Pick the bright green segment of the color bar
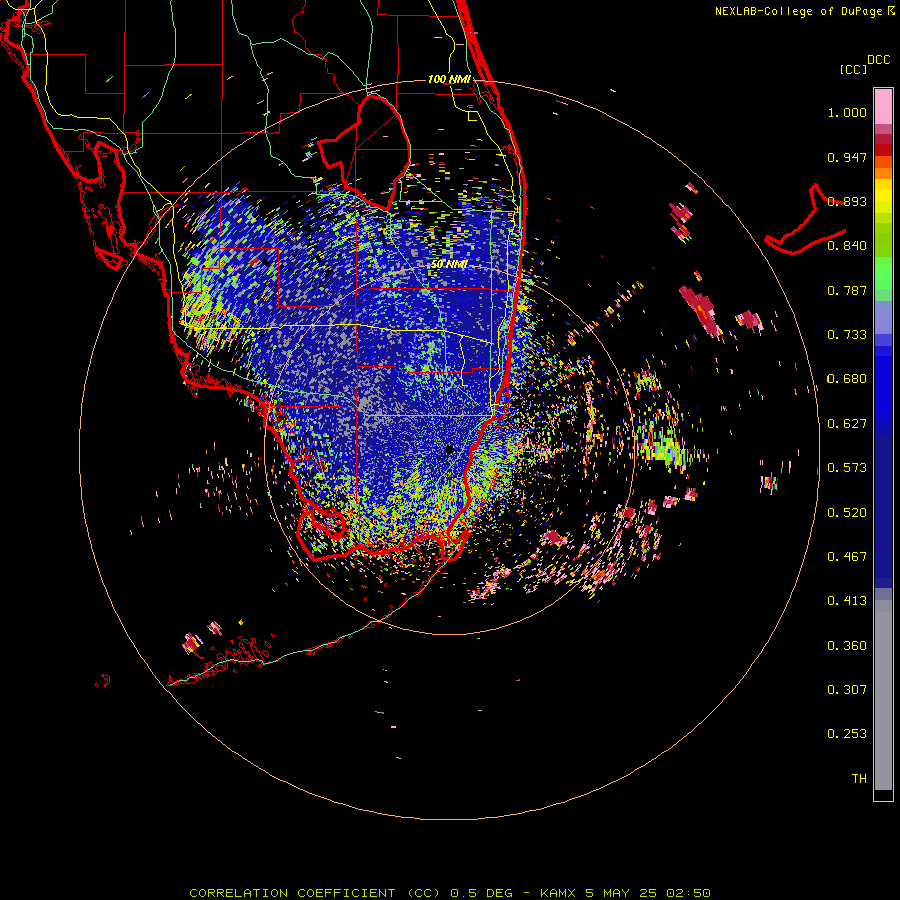Image resolution: width=900 pixels, height=900 pixels. [883, 273]
